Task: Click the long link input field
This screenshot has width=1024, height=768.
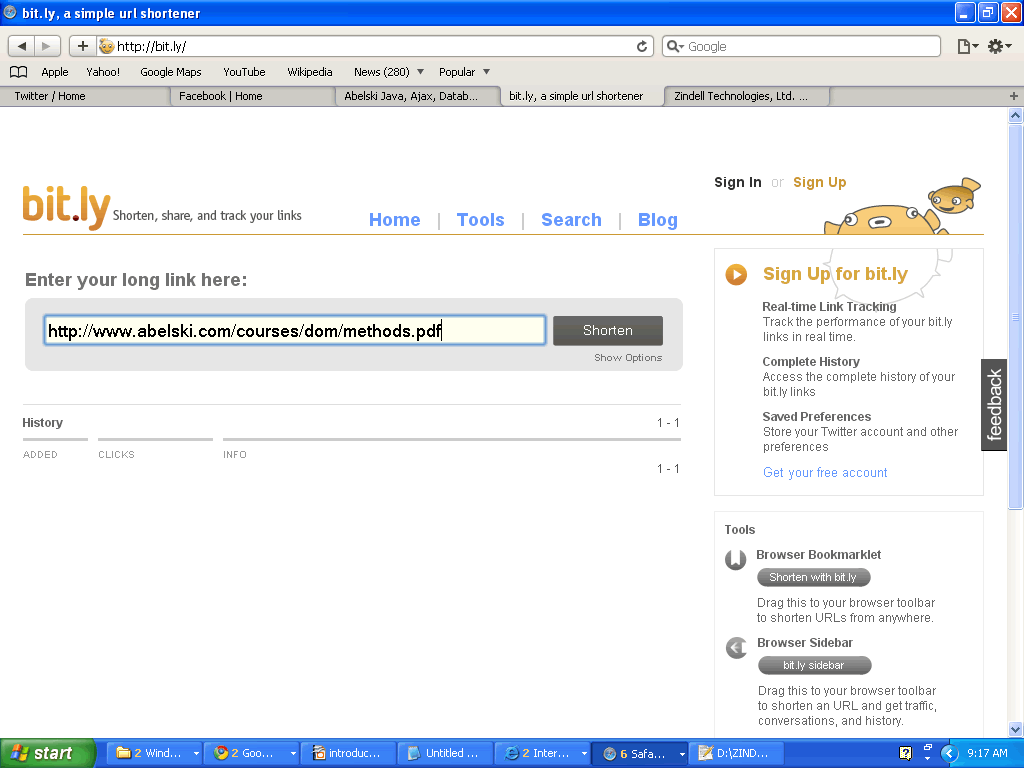Action: point(295,330)
